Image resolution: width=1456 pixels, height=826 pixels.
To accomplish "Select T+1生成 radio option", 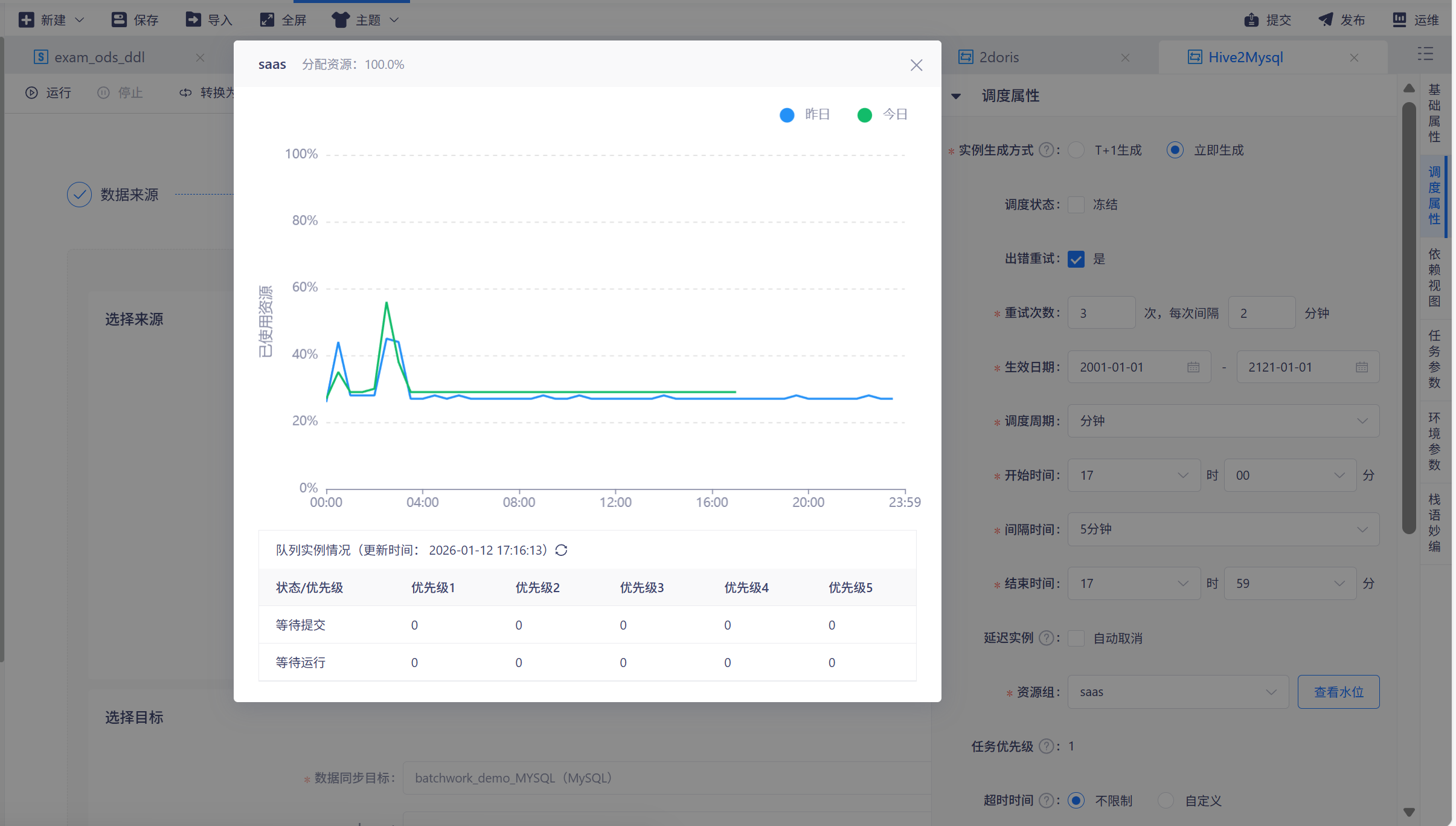I will pos(1076,150).
